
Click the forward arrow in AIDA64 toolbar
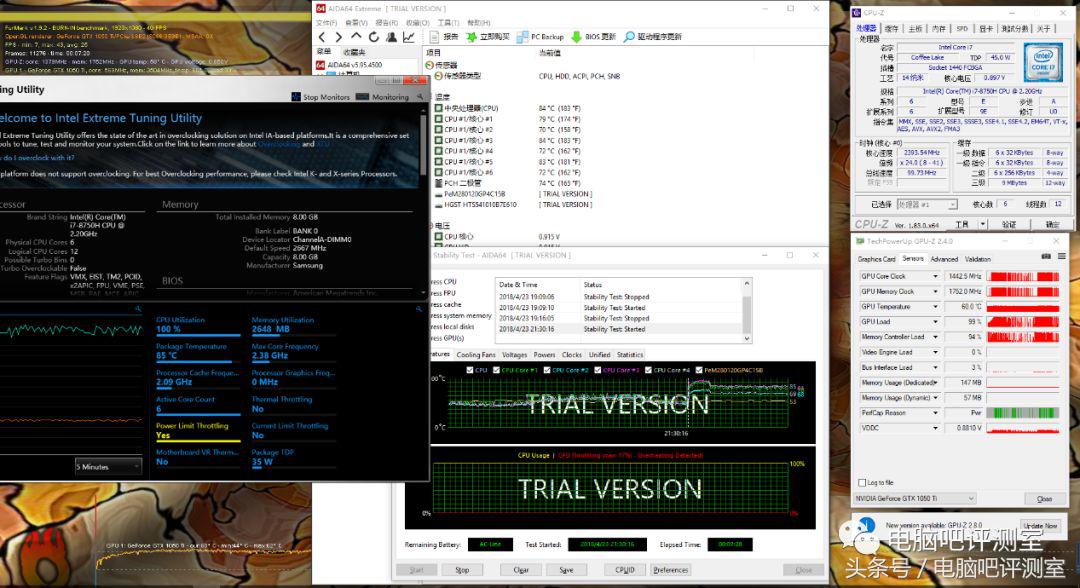(x=339, y=36)
